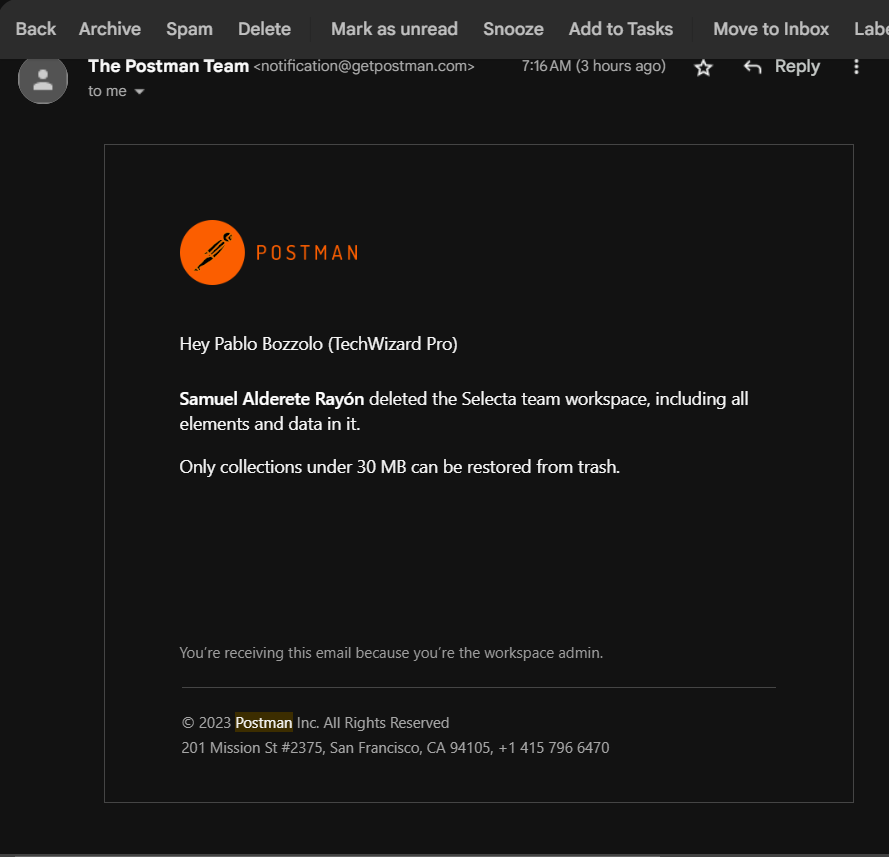Open the three-dot more options menu
Screen dimensions: 889x857
[856, 66]
